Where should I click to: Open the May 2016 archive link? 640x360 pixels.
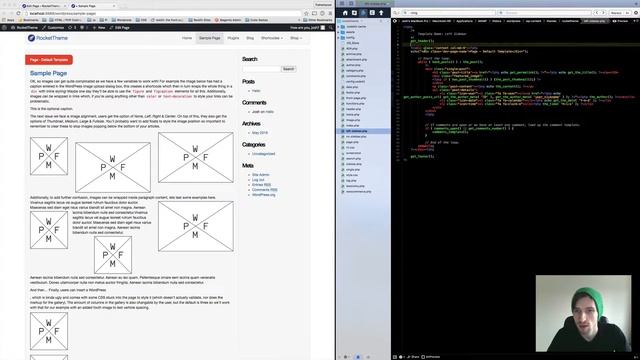click(260, 133)
